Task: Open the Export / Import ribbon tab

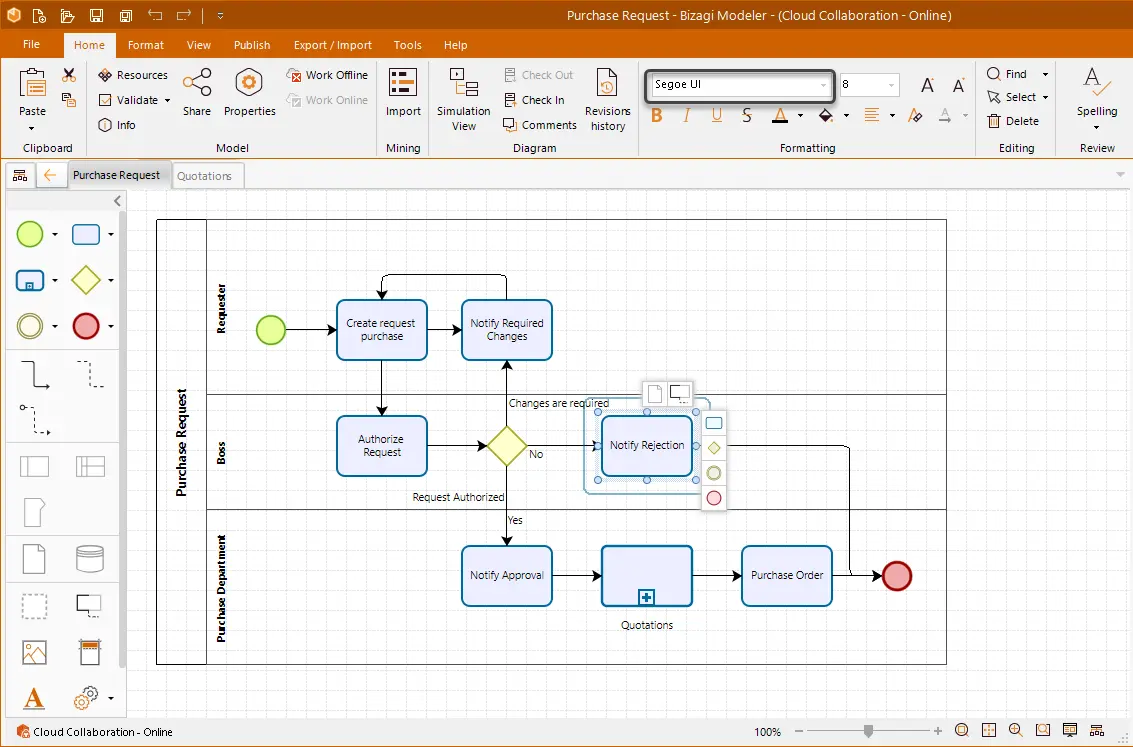Action: [332, 45]
